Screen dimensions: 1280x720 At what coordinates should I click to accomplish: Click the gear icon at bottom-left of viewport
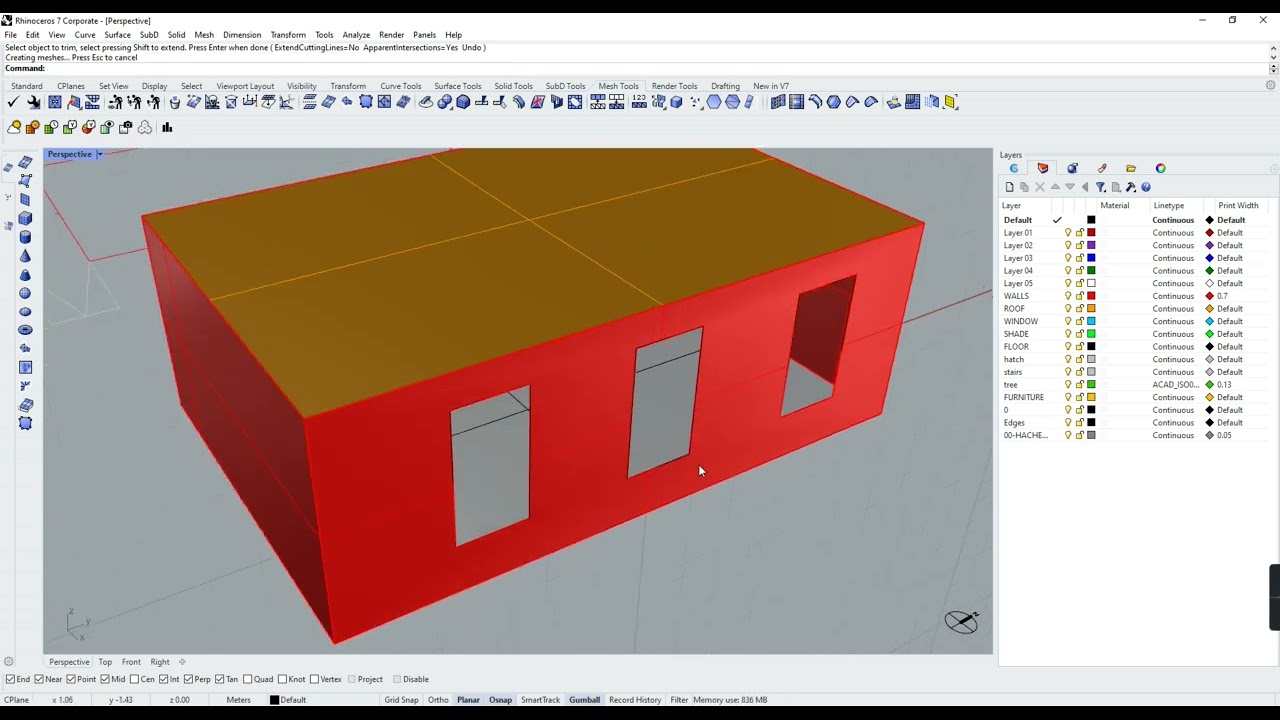[x=9, y=662]
